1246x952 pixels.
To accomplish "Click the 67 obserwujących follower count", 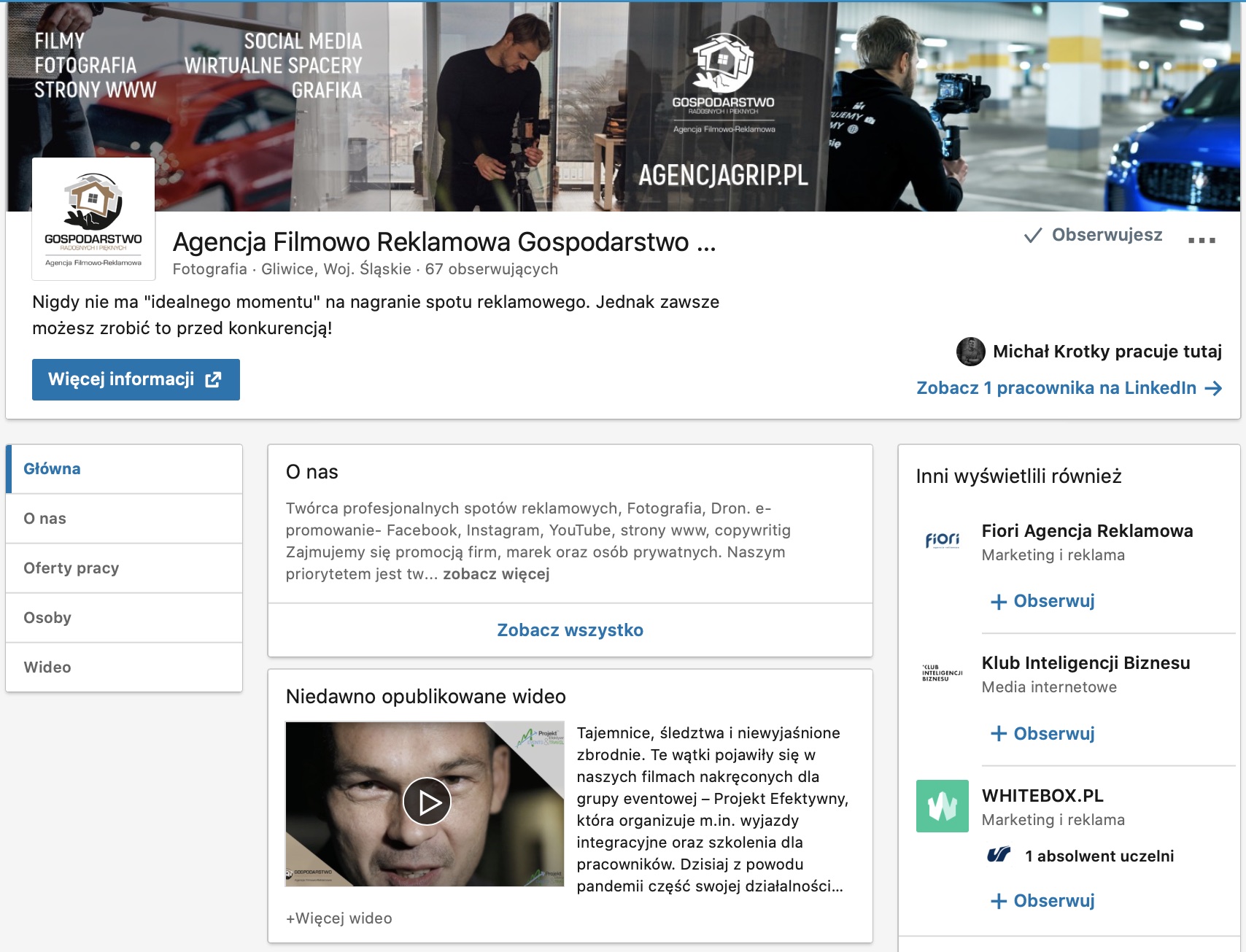I will [492, 269].
